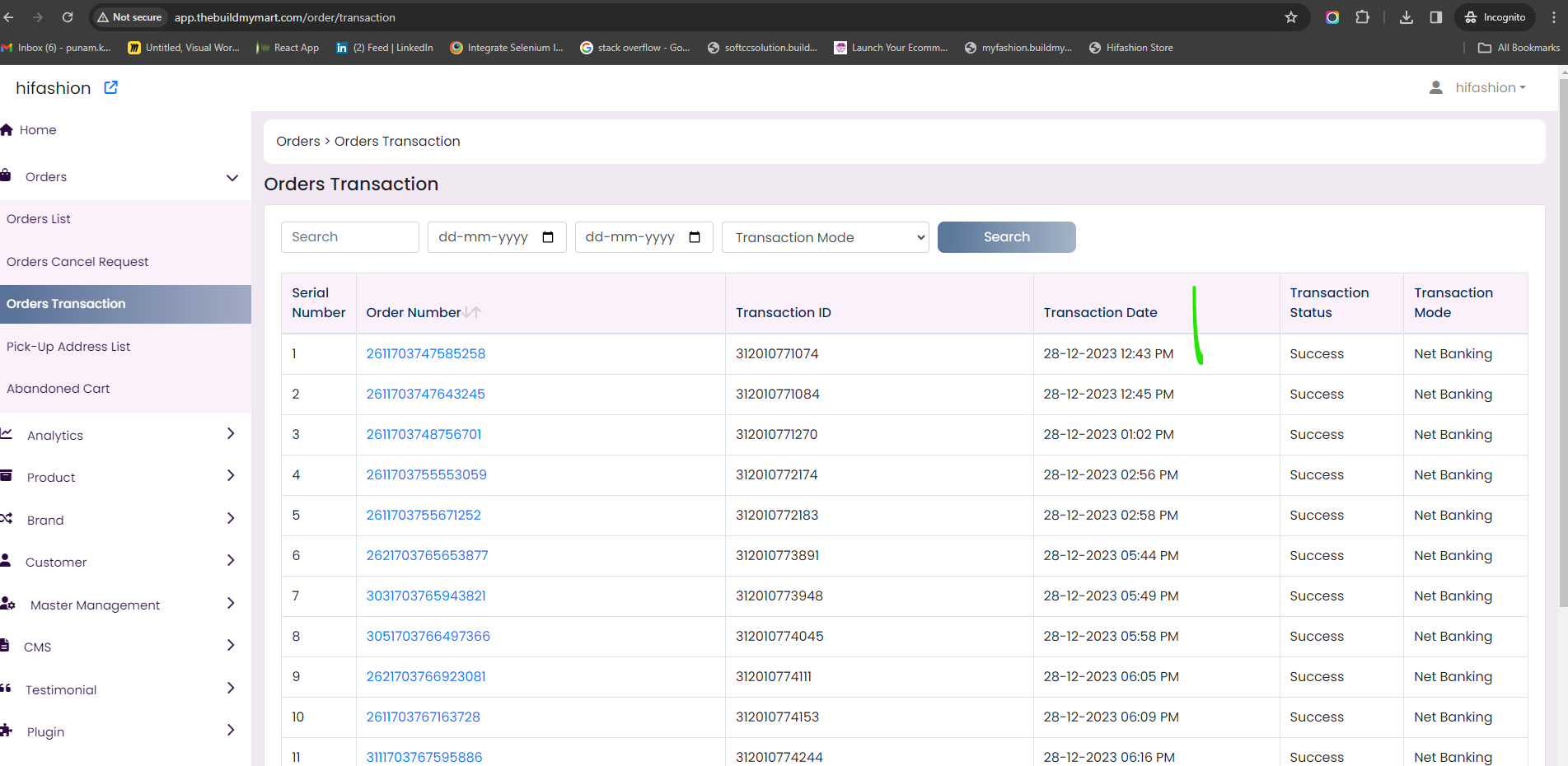The height and width of the screenshot is (766, 1568).
Task: Focus the first dd-mm-yyyy date field
Action: click(x=497, y=237)
